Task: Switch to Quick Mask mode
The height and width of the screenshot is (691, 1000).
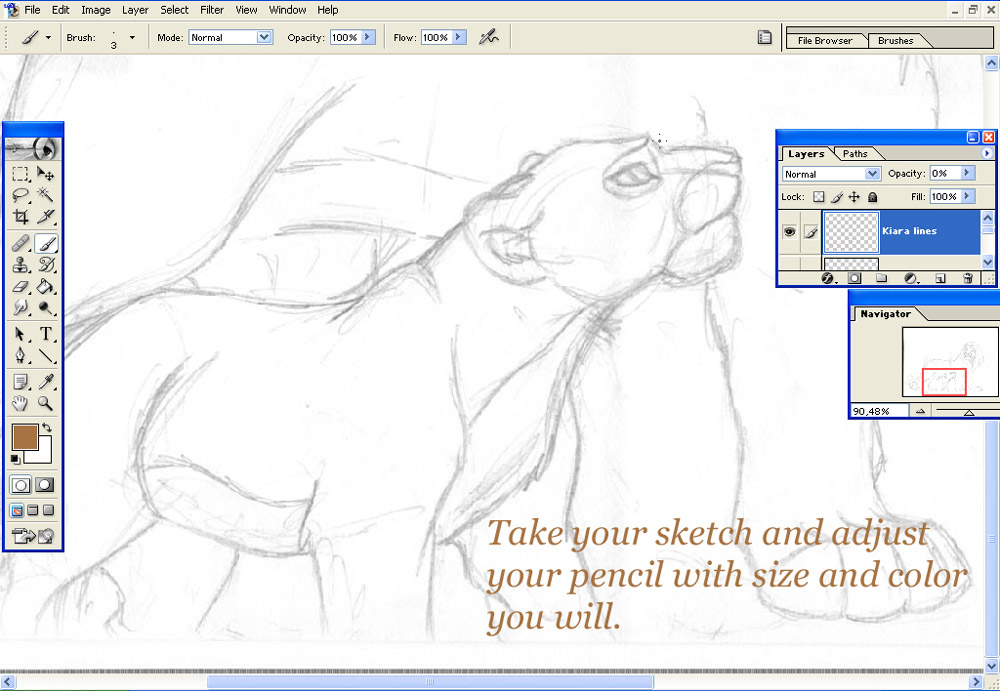Action: pos(44,485)
